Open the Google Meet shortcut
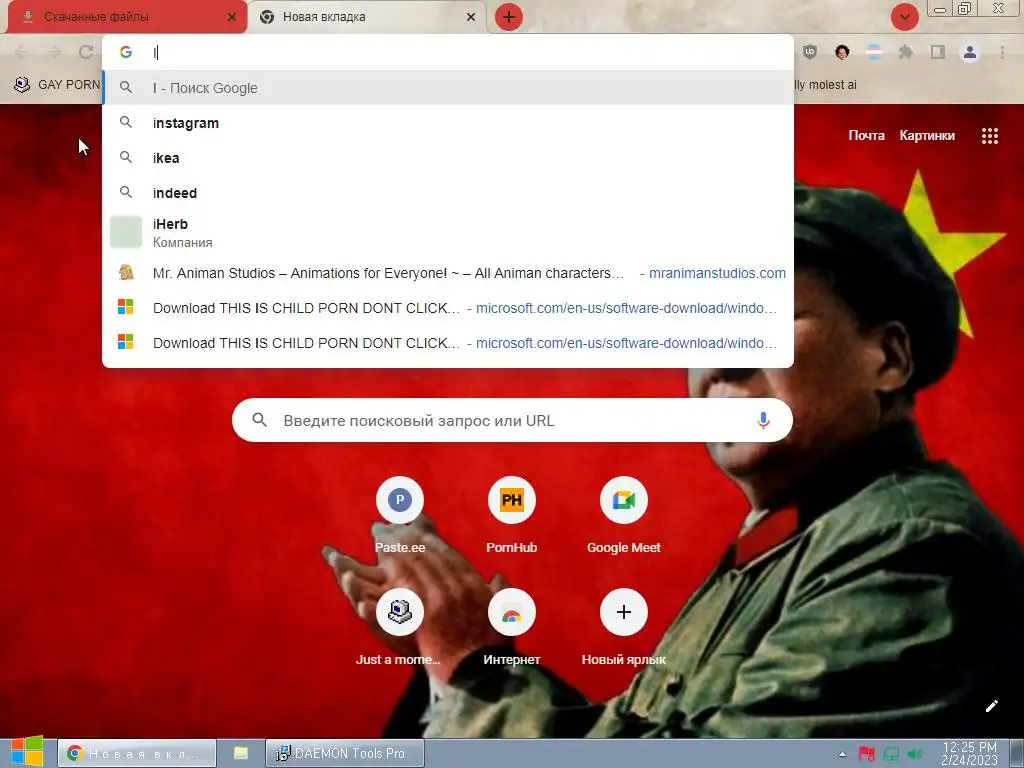Viewport: 1024px width, 768px height. click(624, 516)
